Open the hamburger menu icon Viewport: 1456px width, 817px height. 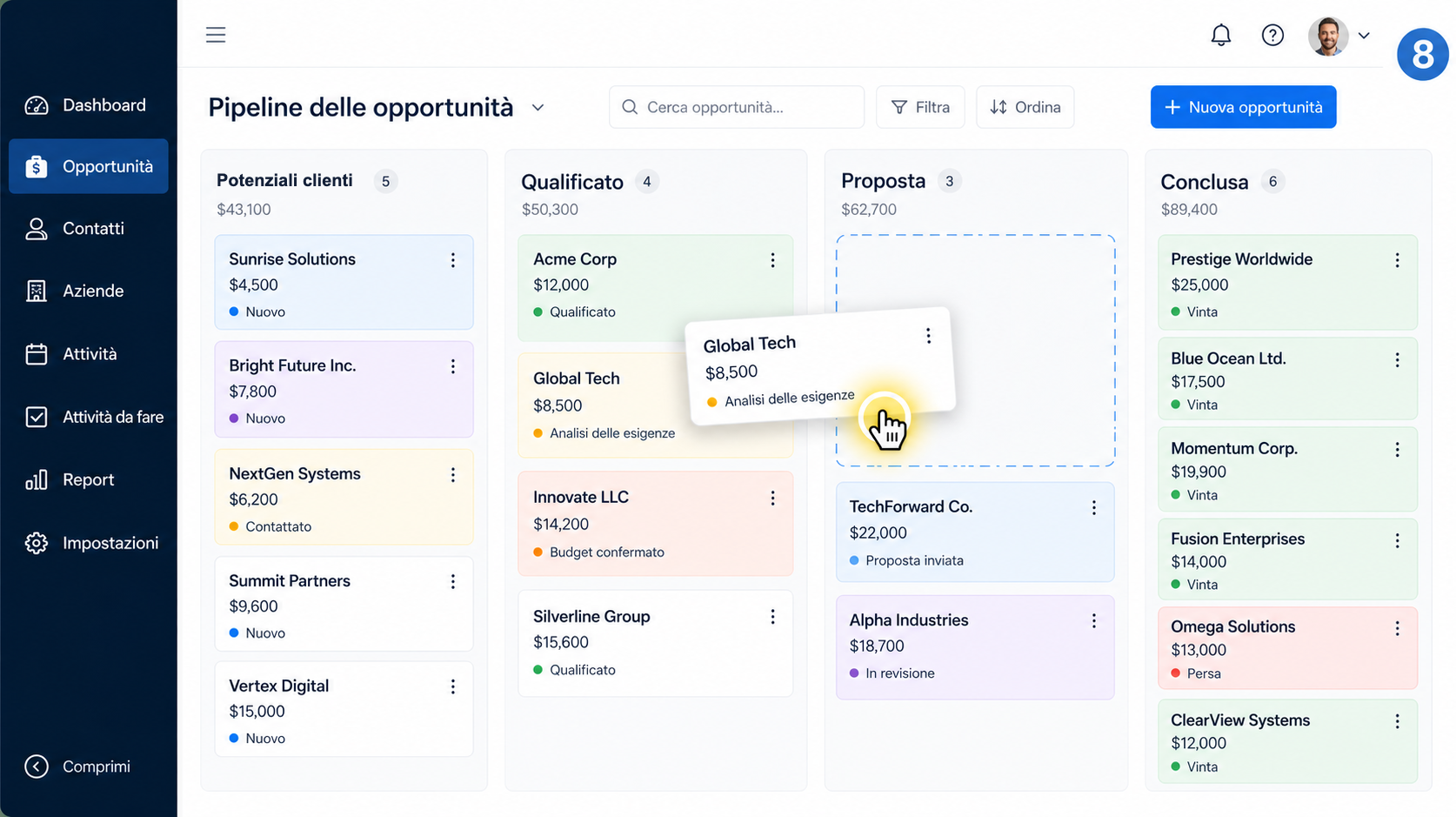click(x=216, y=35)
